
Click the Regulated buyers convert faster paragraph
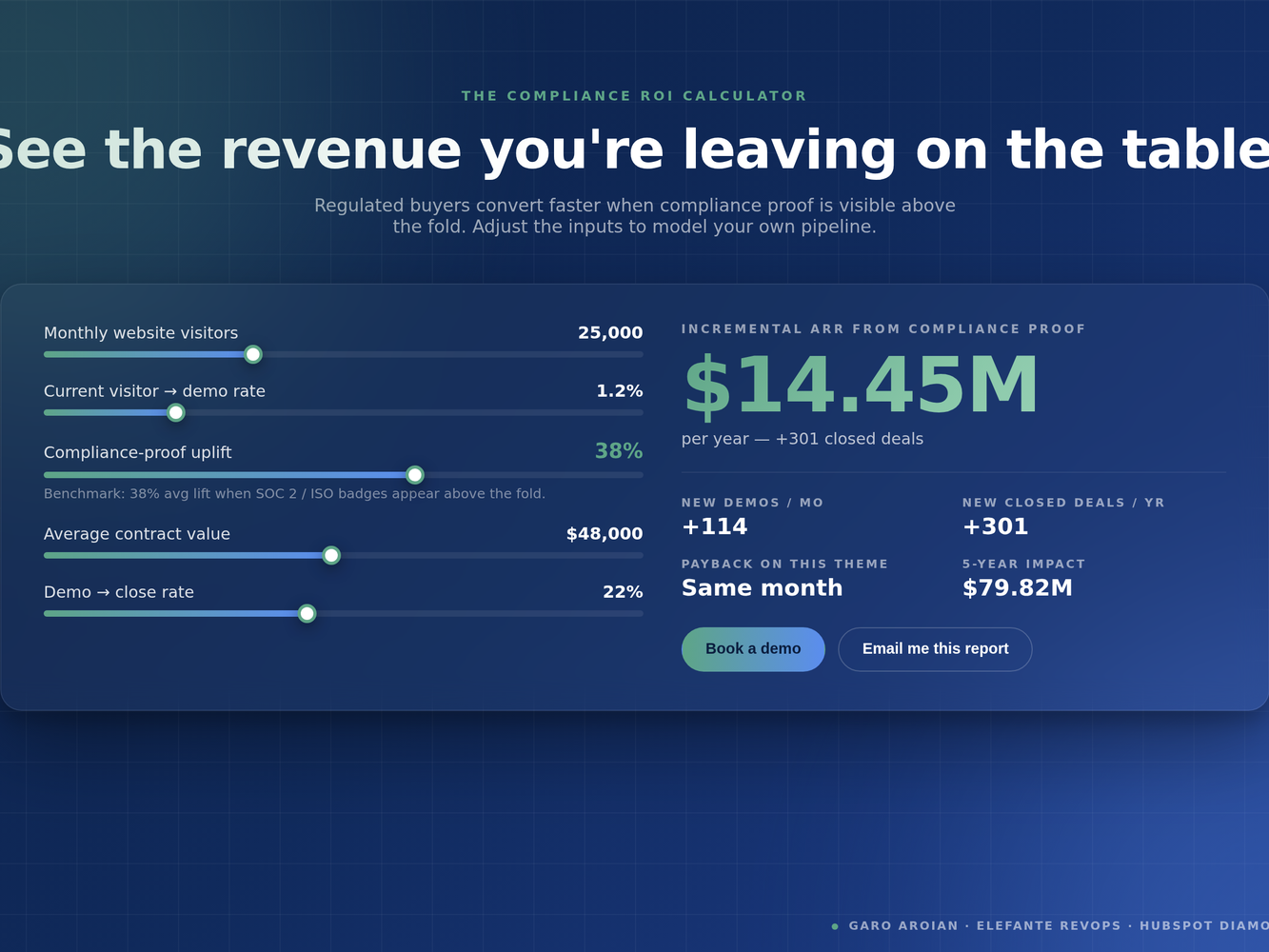(635, 216)
